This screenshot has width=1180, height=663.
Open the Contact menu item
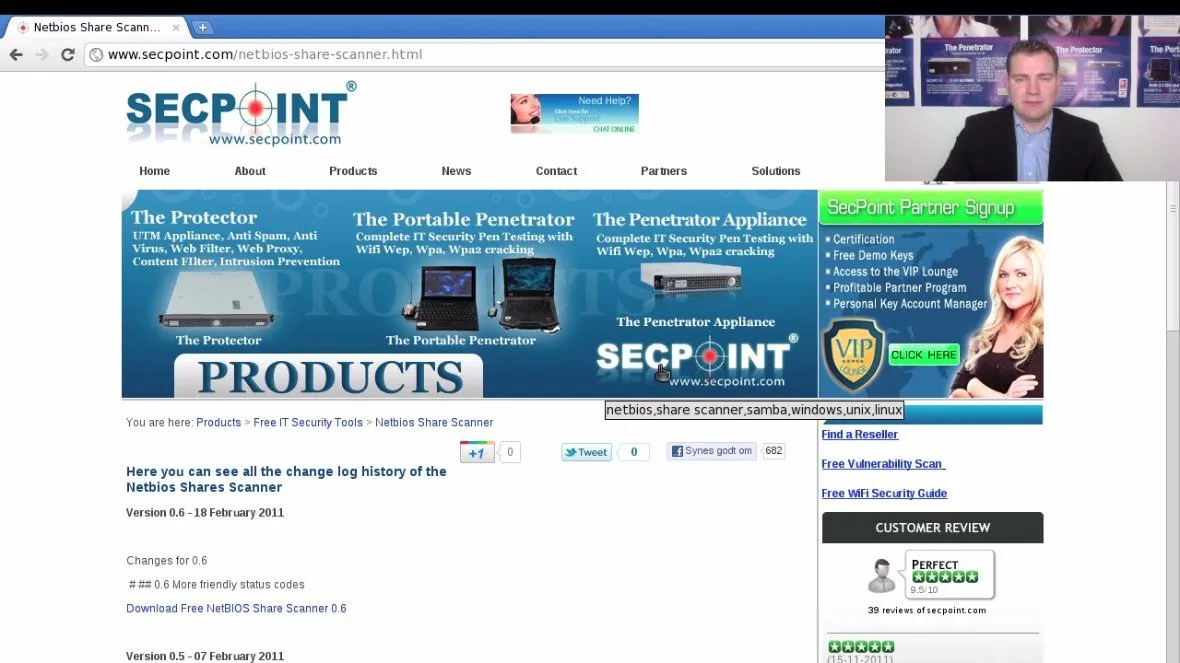(x=556, y=171)
